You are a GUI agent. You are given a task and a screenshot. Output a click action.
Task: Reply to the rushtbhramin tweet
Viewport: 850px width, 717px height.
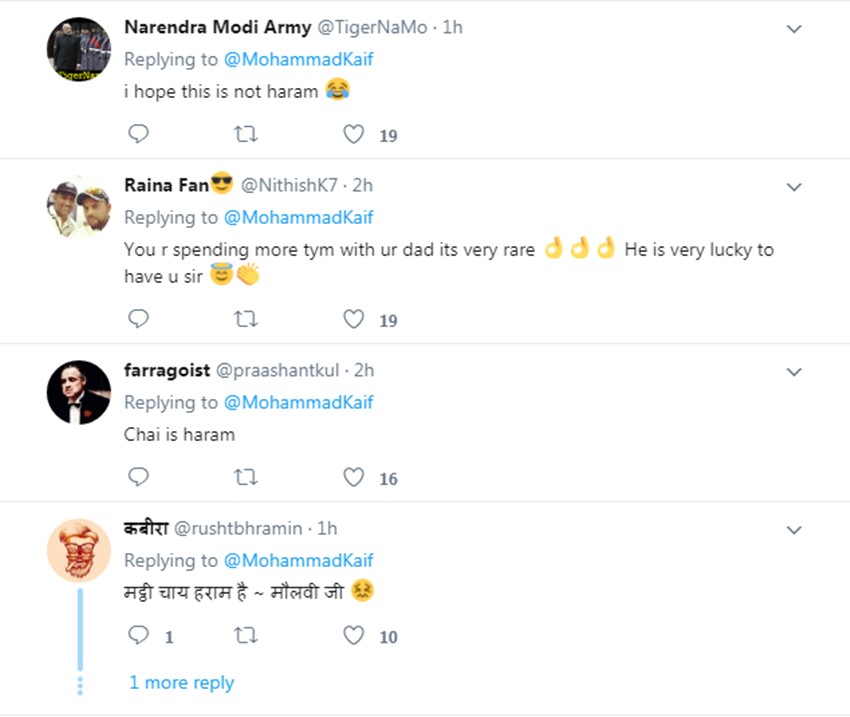pos(139,635)
